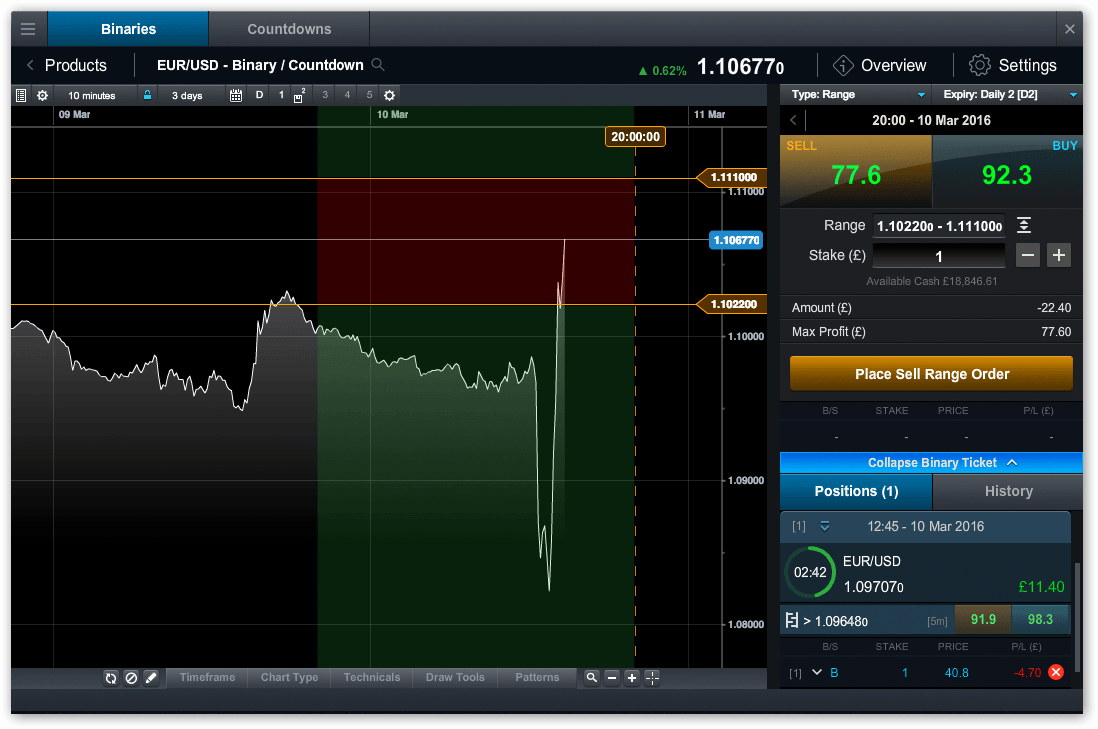Go back using the Products arrow

click(x=30, y=65)
